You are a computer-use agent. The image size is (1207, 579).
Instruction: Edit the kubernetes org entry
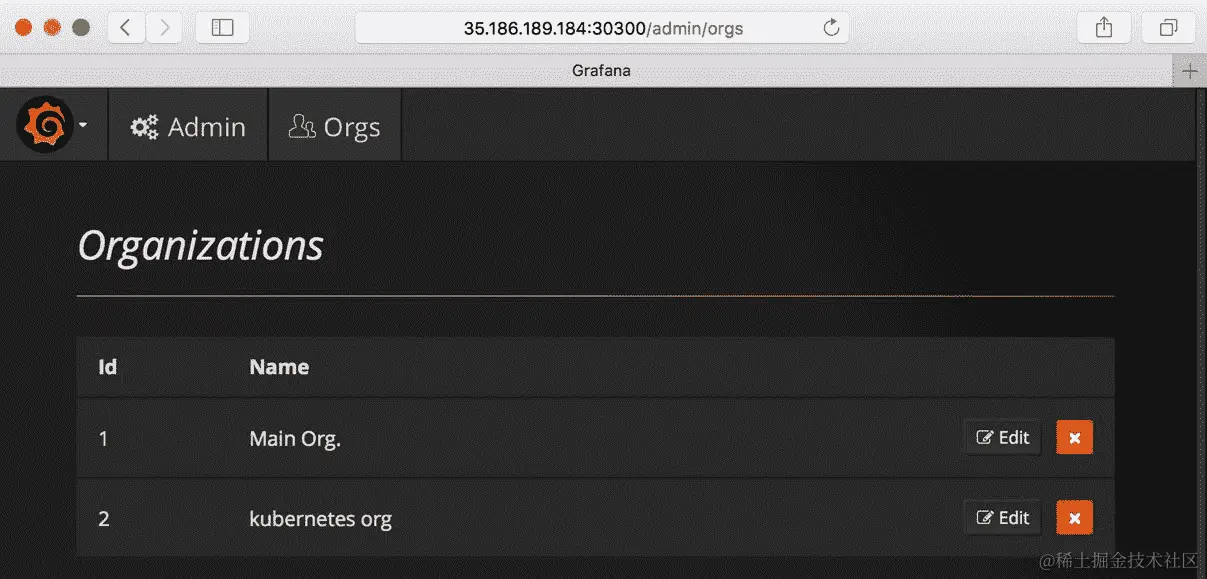(1002, 517)
